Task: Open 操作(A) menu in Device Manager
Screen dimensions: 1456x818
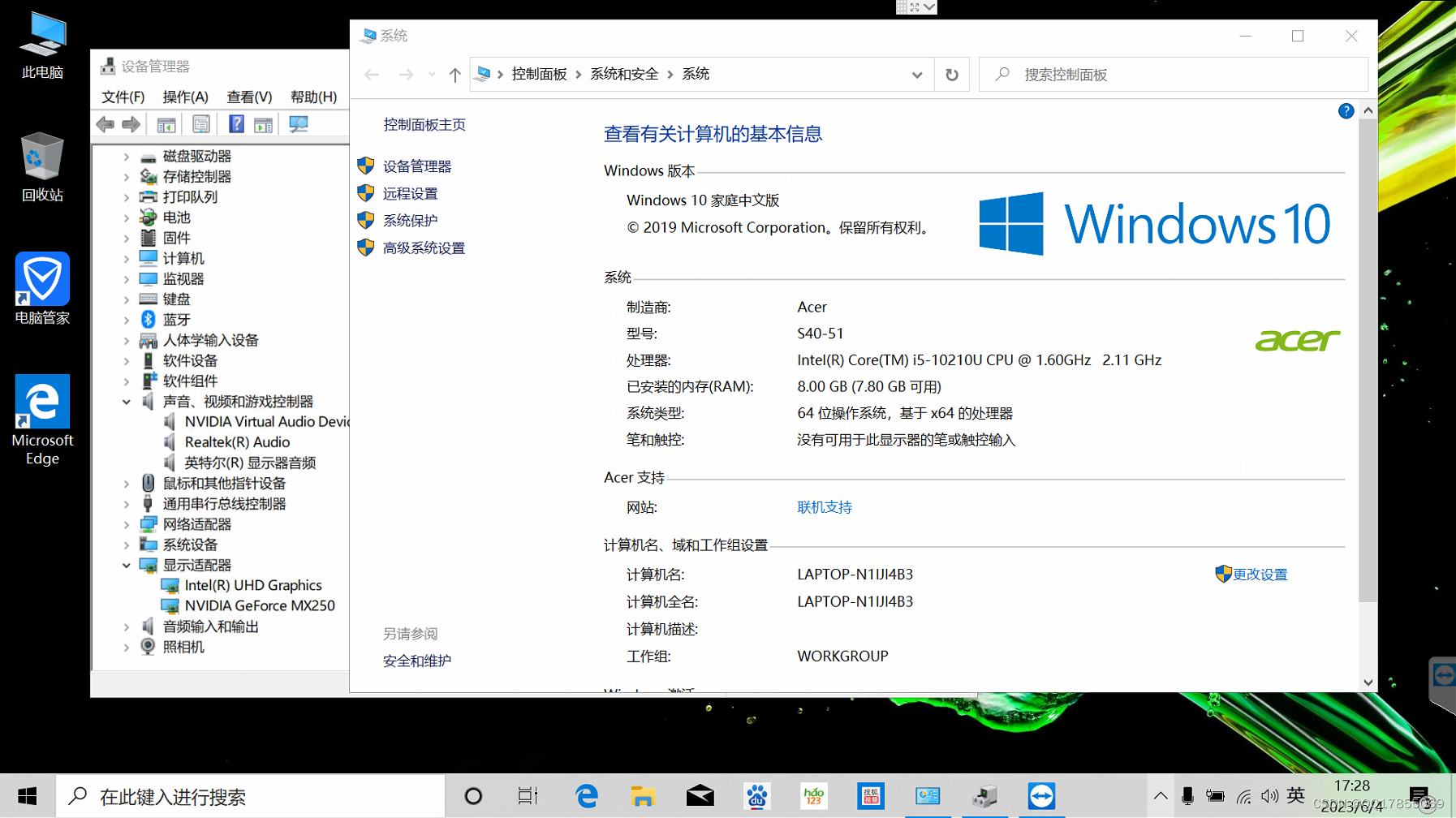Action: [185, 97]
